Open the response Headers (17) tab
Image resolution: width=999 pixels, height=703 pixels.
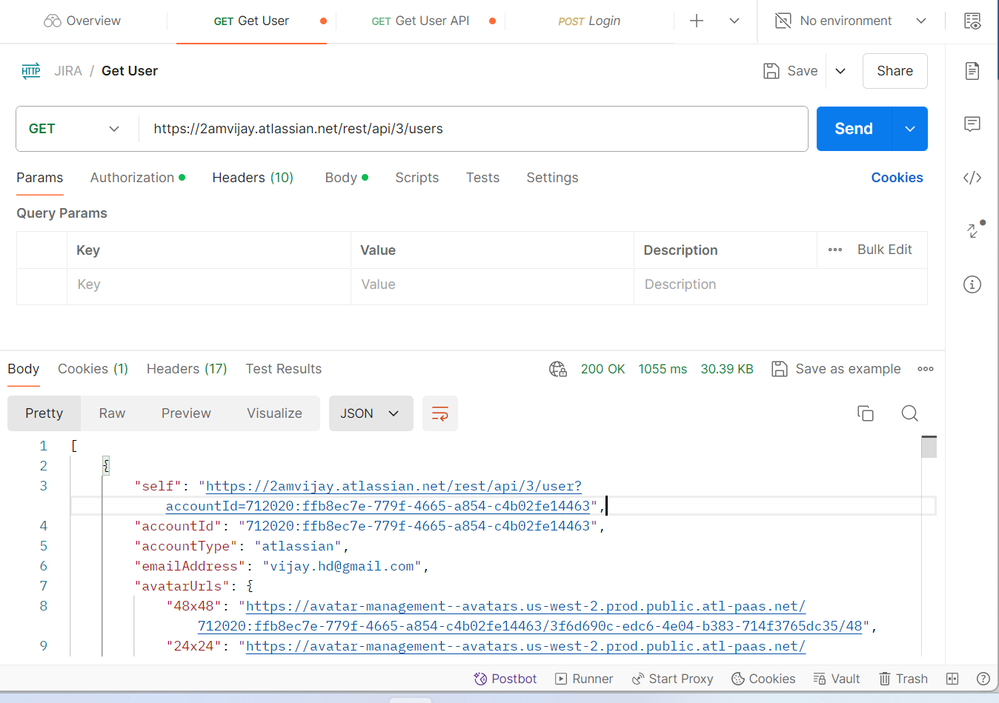pyautogui.click(x=186, y=368)
